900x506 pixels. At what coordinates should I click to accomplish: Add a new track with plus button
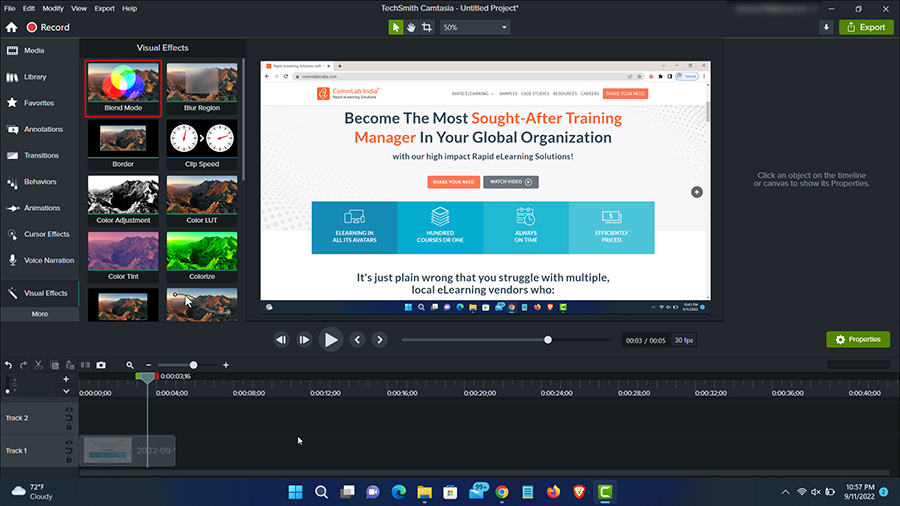click(66, 379)
